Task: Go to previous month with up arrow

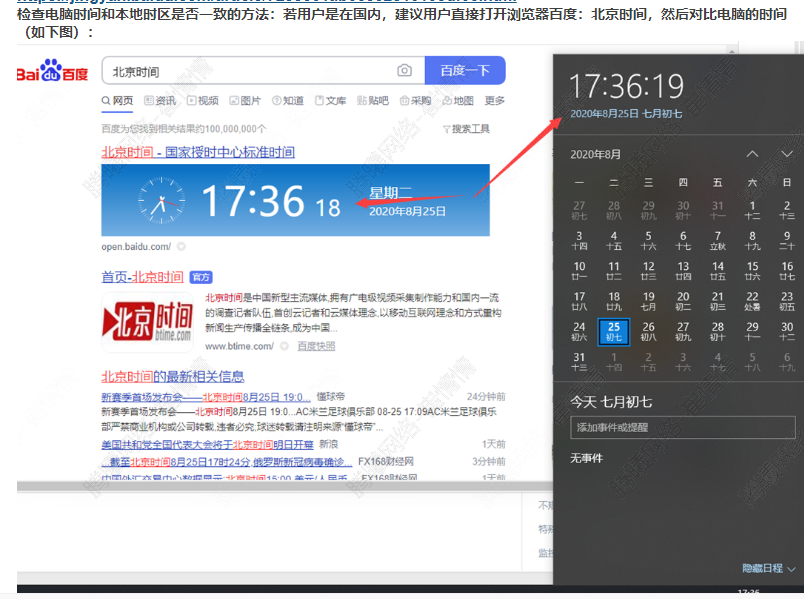Action: point(752,154)
